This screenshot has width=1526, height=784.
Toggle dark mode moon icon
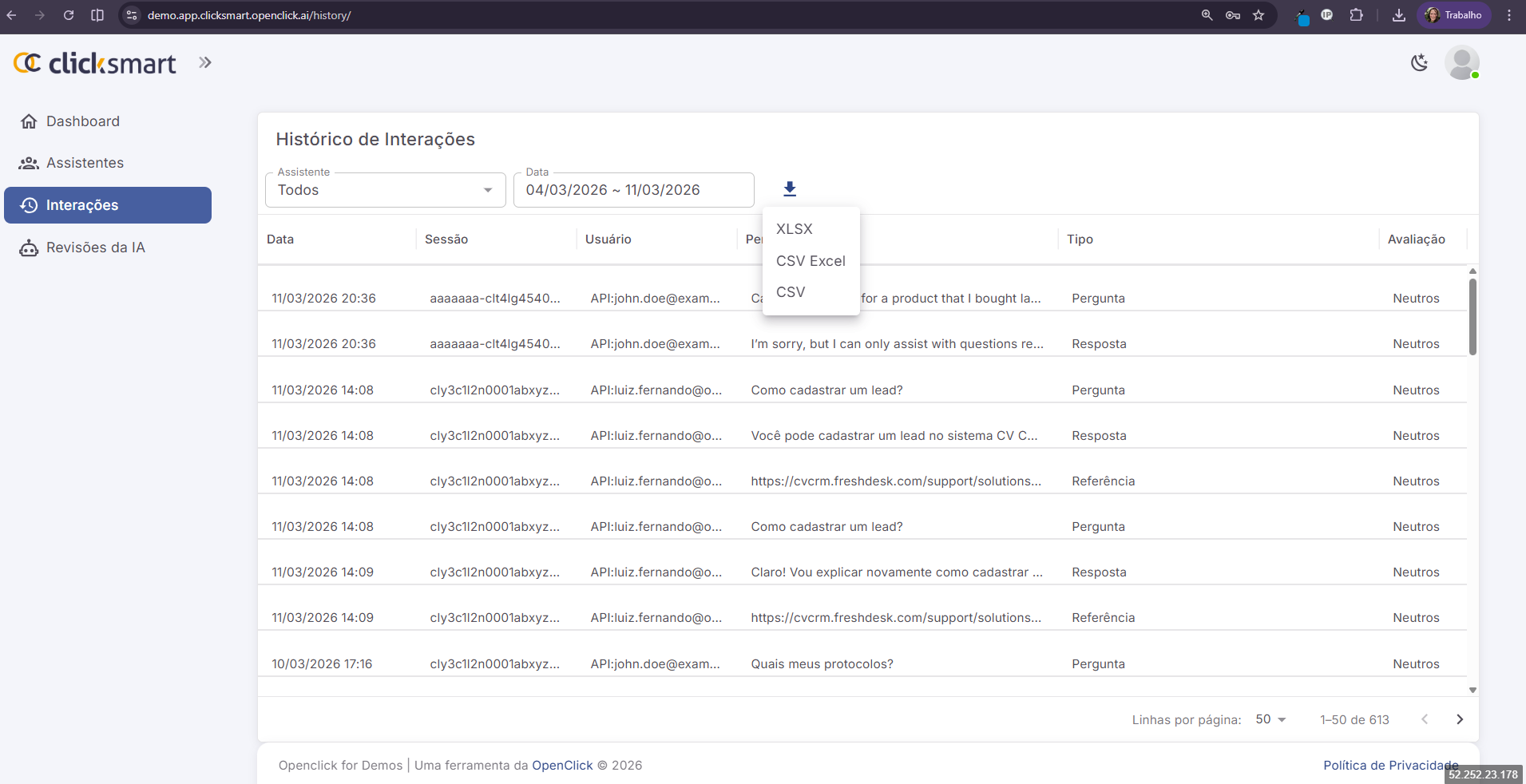pyautogui.click(x=1419, y=63)
